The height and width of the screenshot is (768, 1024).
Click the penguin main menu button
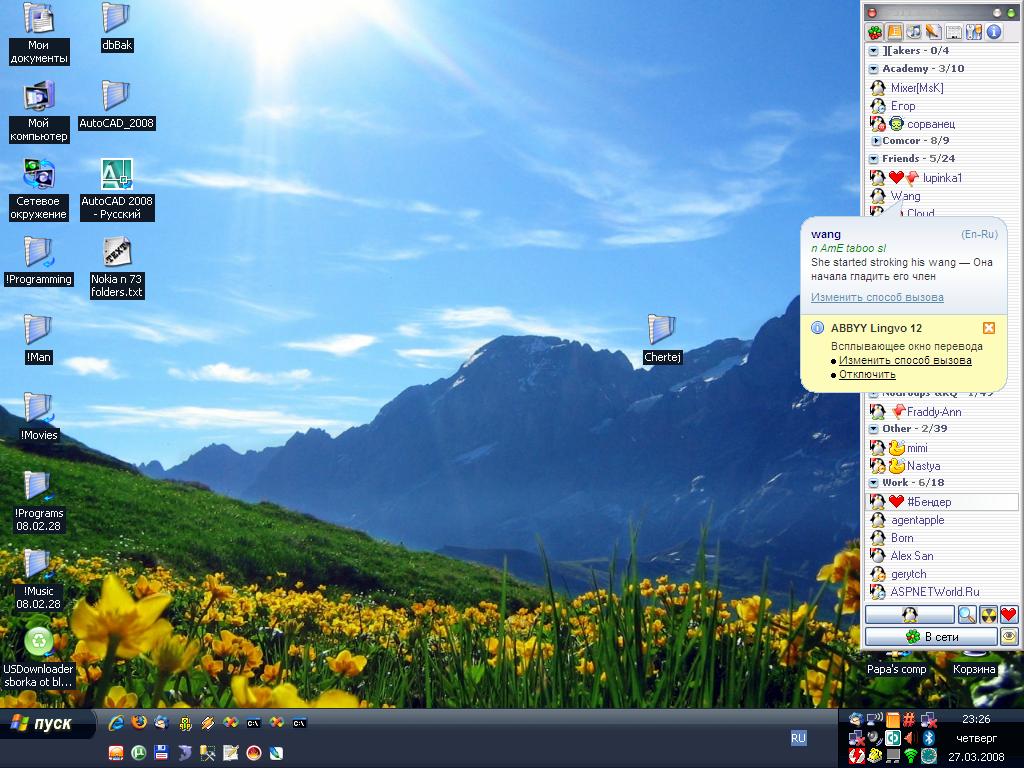tap(910, 615)
